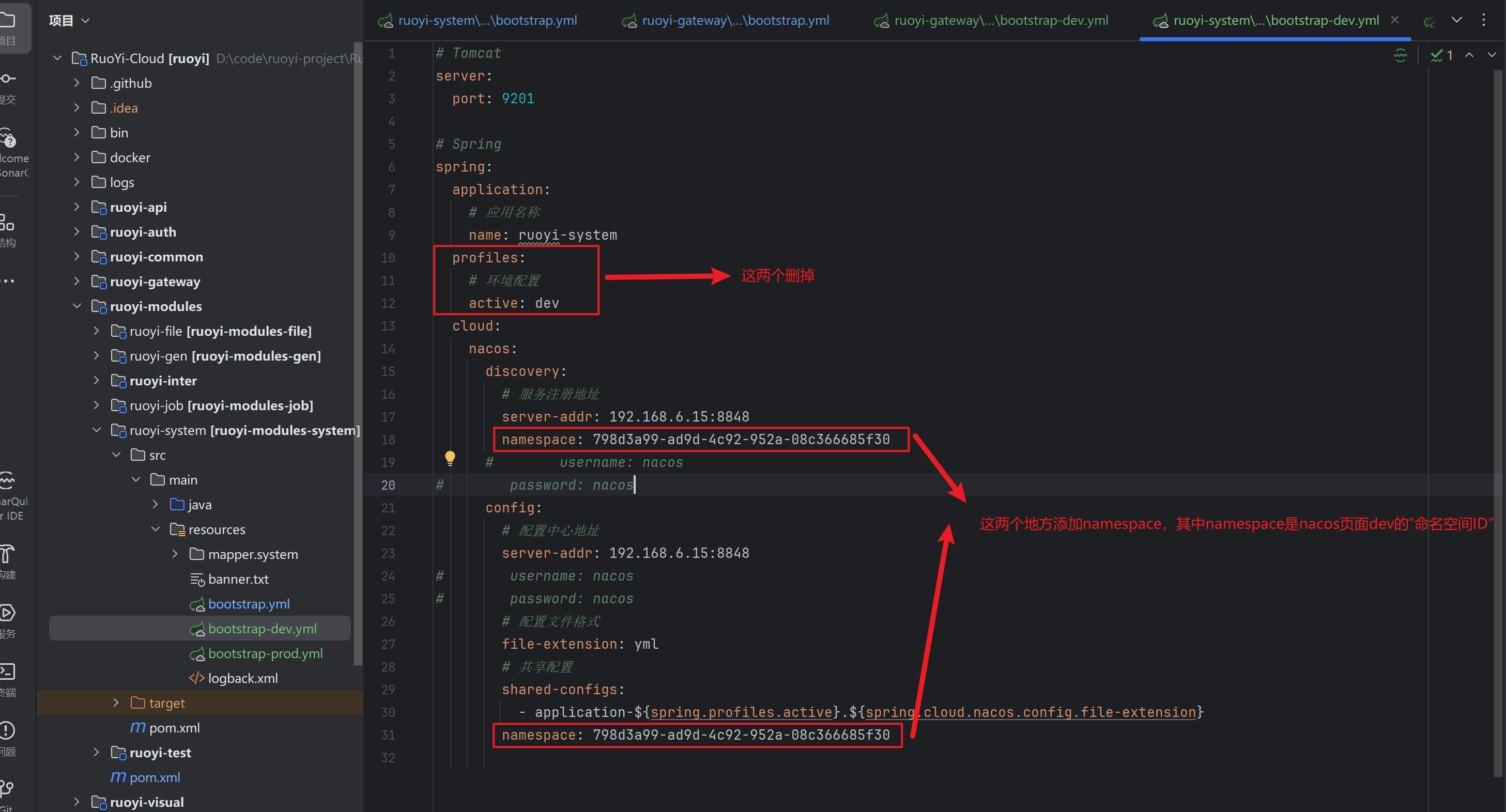This screenshot has width=1506, height=812.
Task: Expand the target folder
Action: pyautogui.click(x=116, y=703)
